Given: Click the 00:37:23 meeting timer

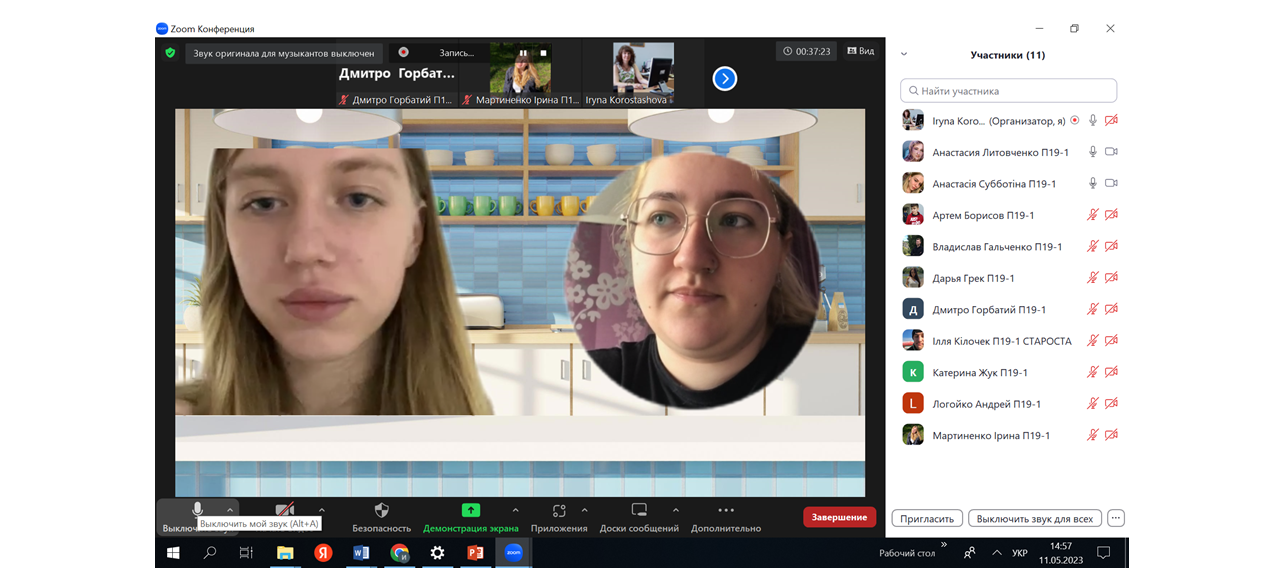Looking at the screenshot, I should click(807, 51).
